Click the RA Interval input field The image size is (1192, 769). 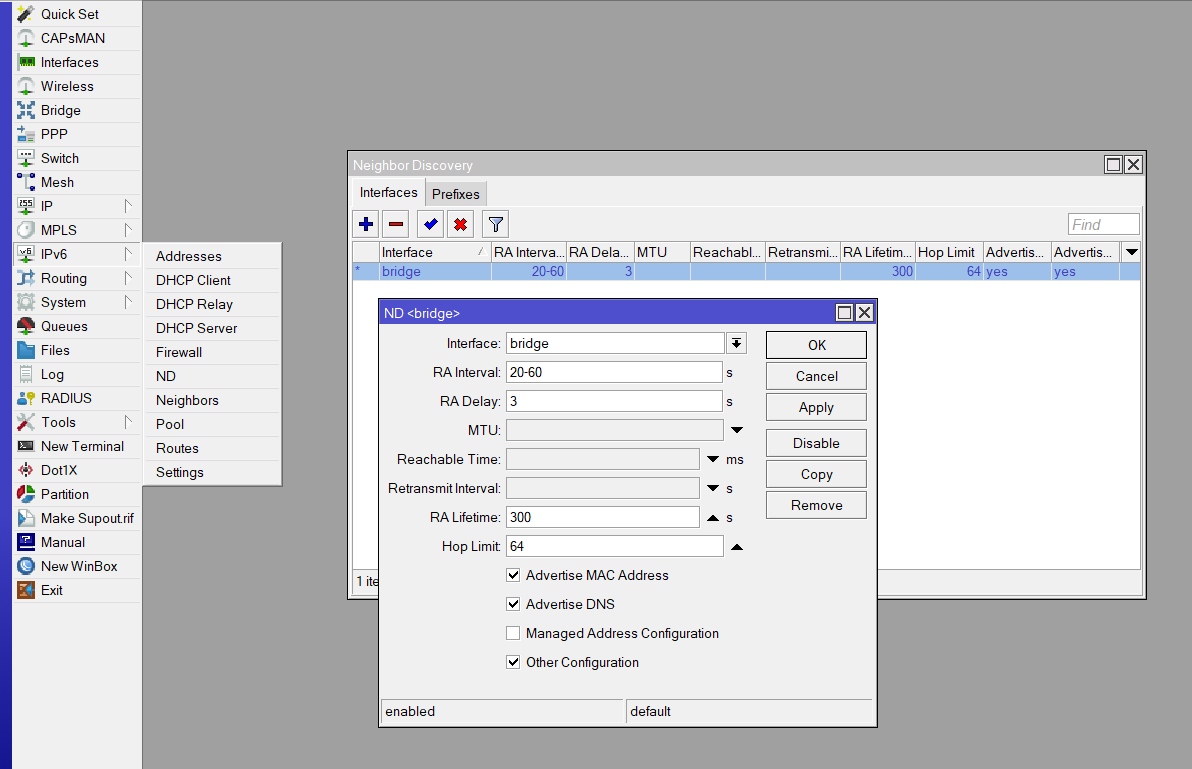pyautogui.click(x=614, y=372)
